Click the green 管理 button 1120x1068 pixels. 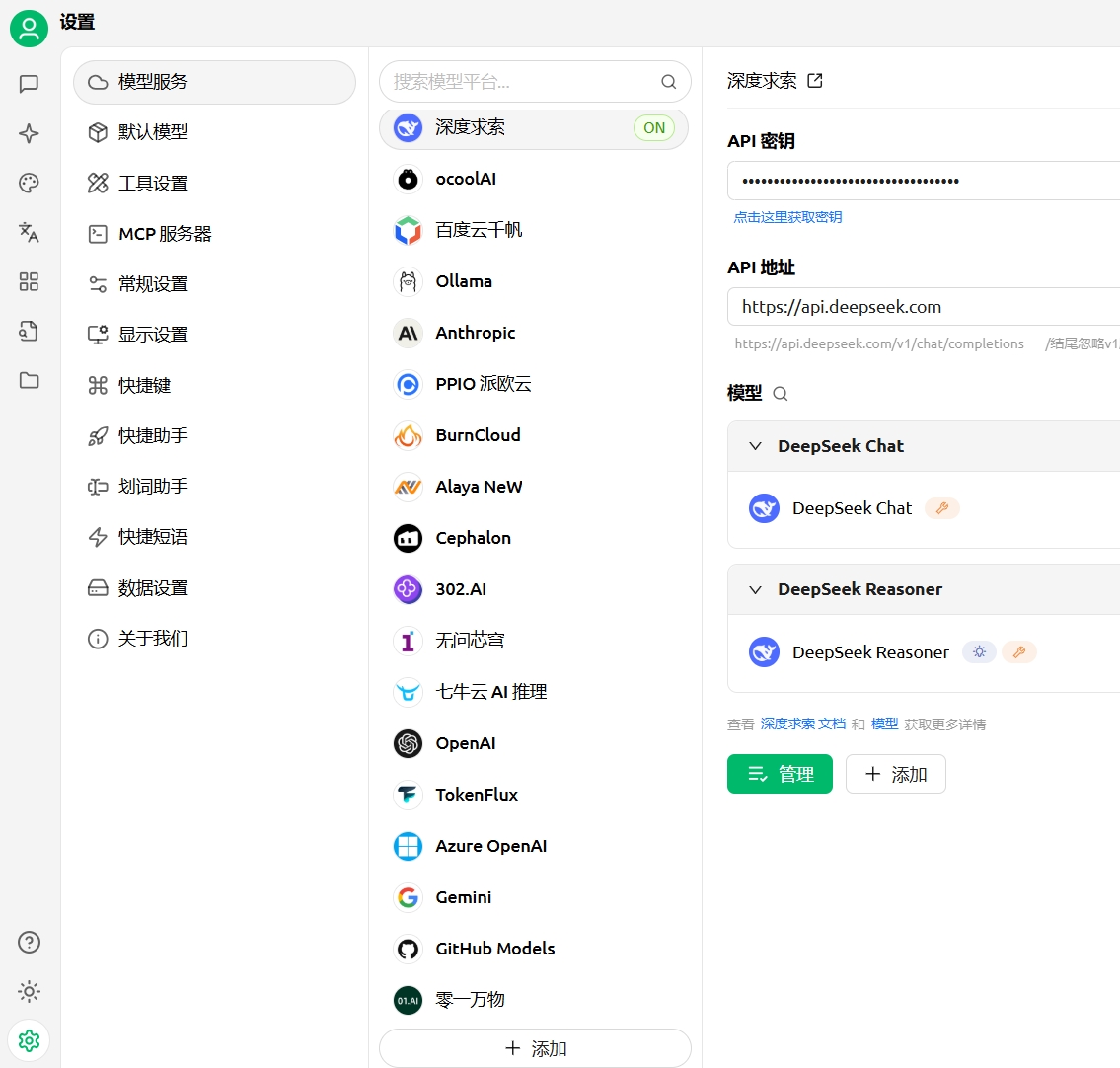point(780,774)
